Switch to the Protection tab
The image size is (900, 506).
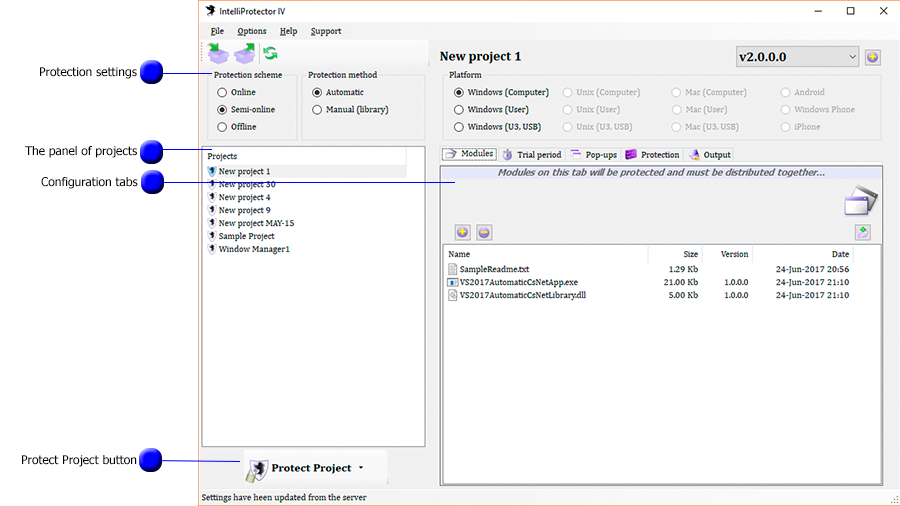pos(652,154)
